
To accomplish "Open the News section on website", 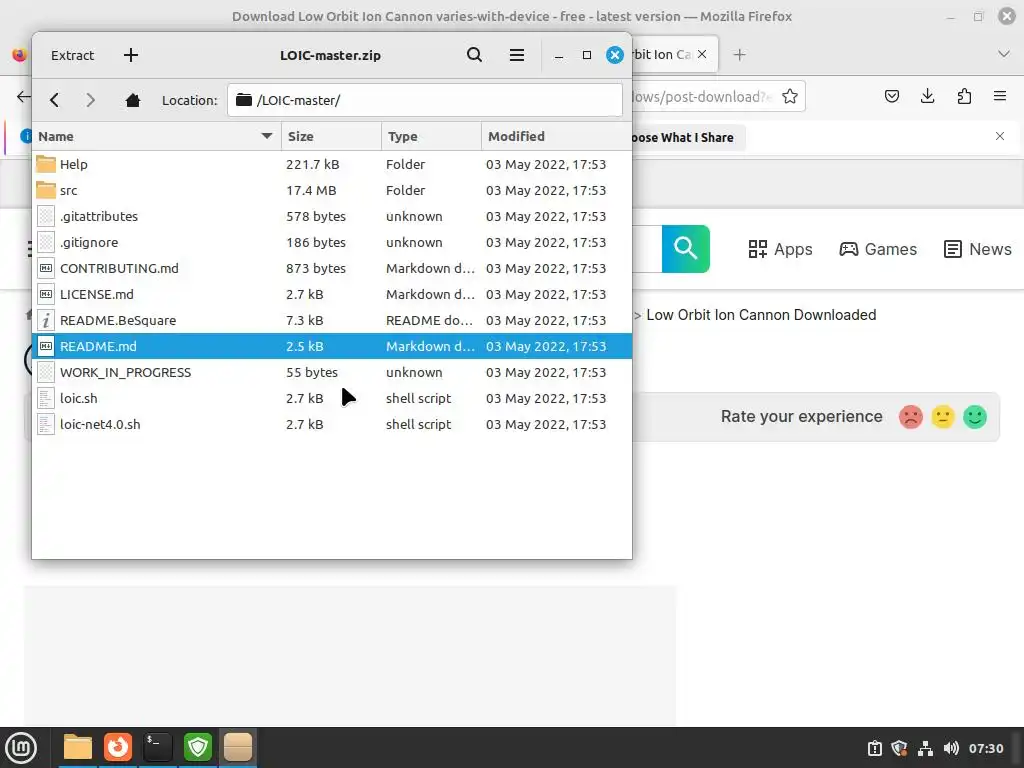I will pyautogui.click(x=978, y=249).
